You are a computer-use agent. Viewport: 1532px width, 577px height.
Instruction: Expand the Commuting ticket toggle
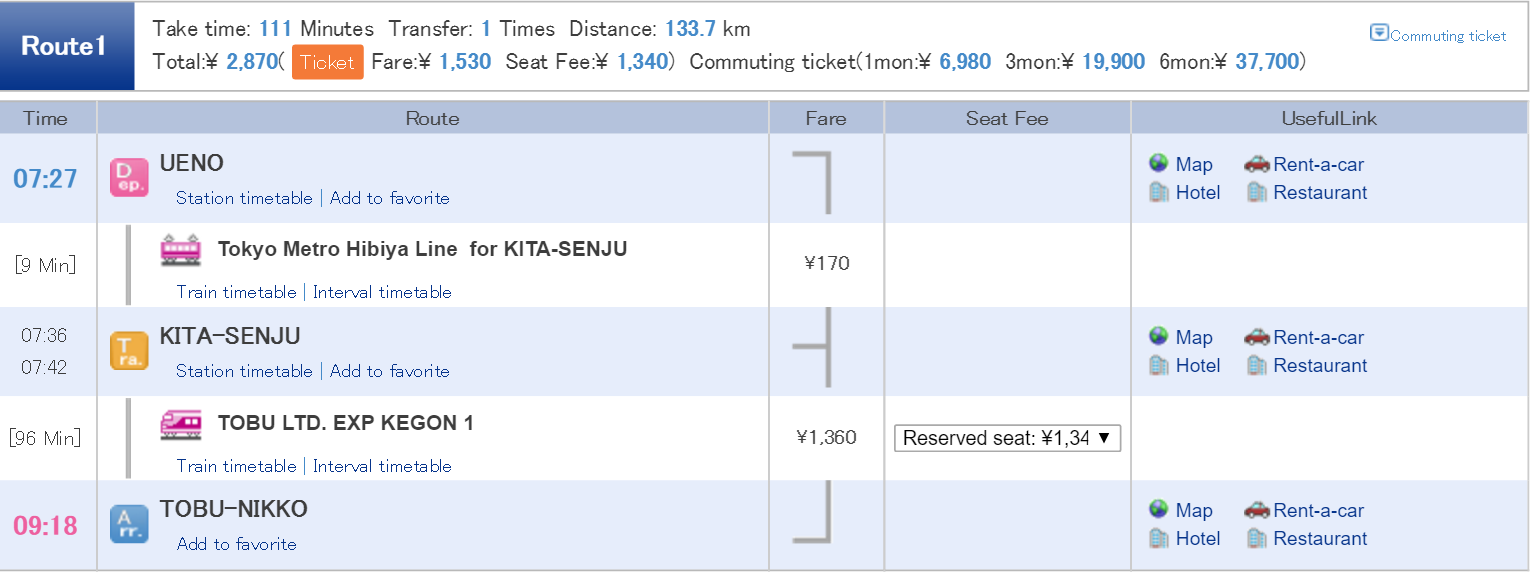click(1438, 35)
